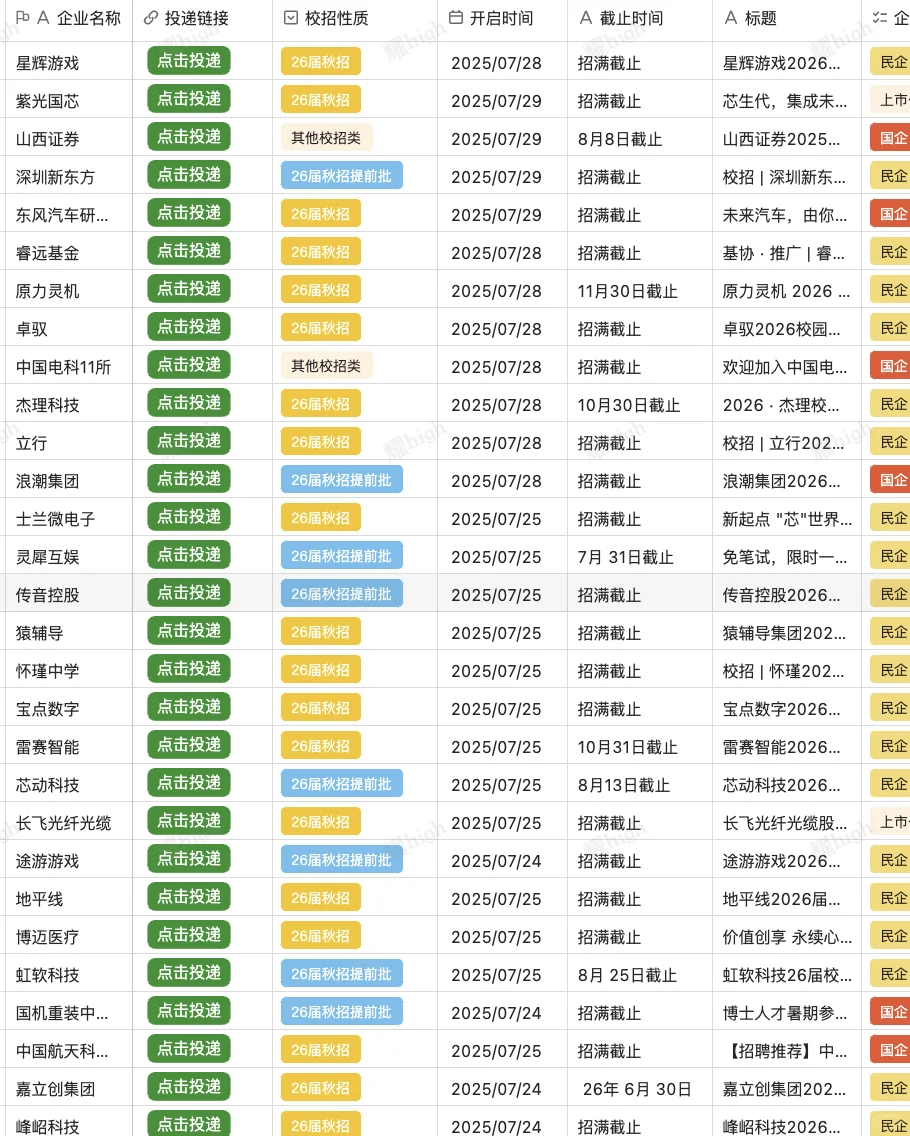Screen dimensions: 910x1136
Task: Select the 其他校招类 tag for 中国电科11所
Action: (x=326, y=366)
